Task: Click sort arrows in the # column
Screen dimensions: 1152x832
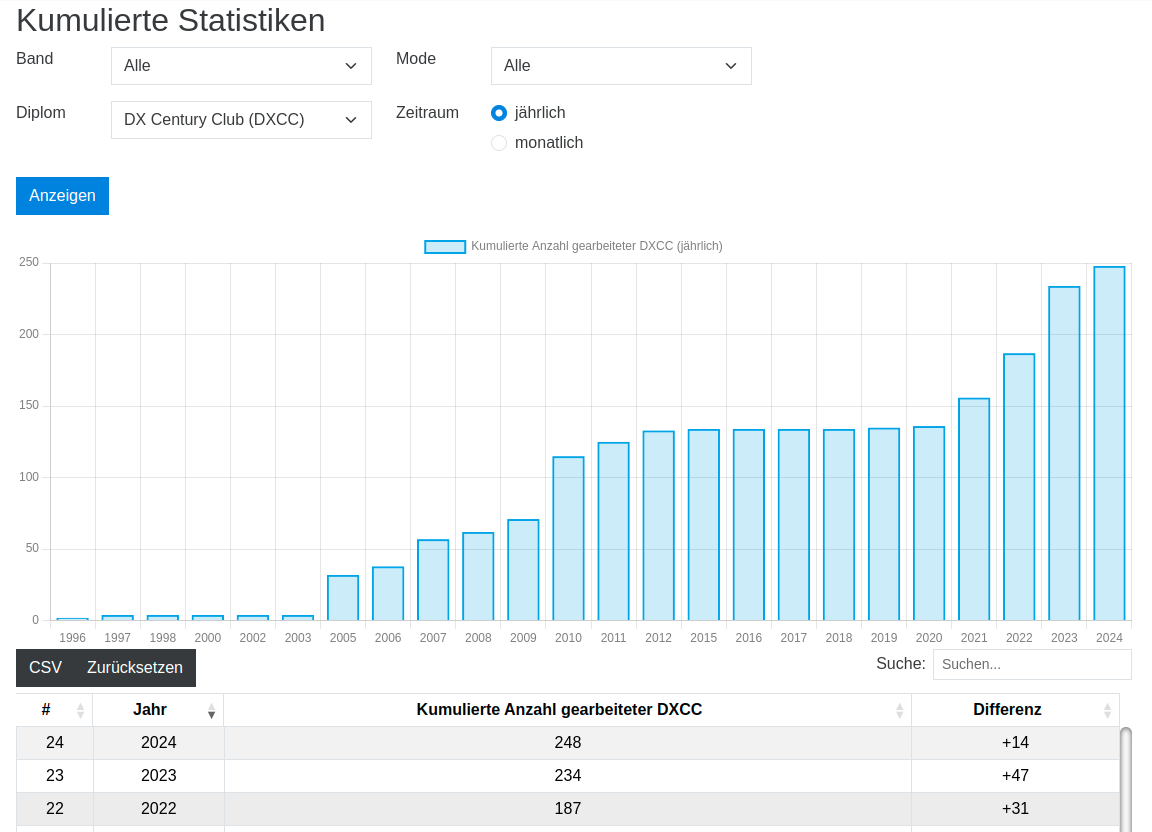Action: pyautogui.click(x=81, y=710)
